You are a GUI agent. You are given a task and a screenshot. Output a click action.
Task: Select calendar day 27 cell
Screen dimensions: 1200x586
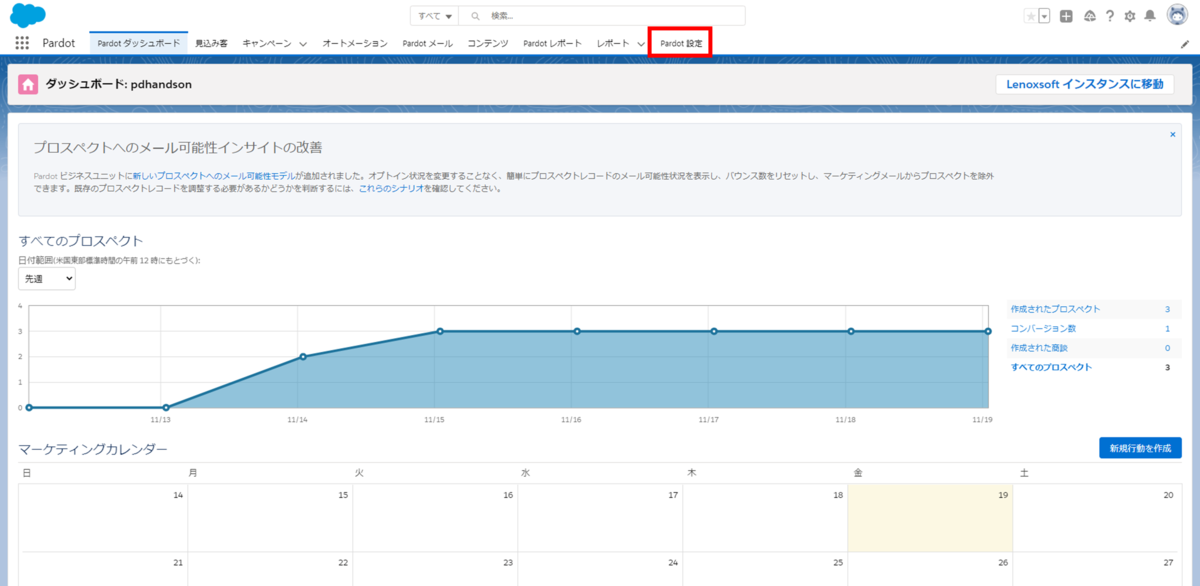click(1095, 569)
